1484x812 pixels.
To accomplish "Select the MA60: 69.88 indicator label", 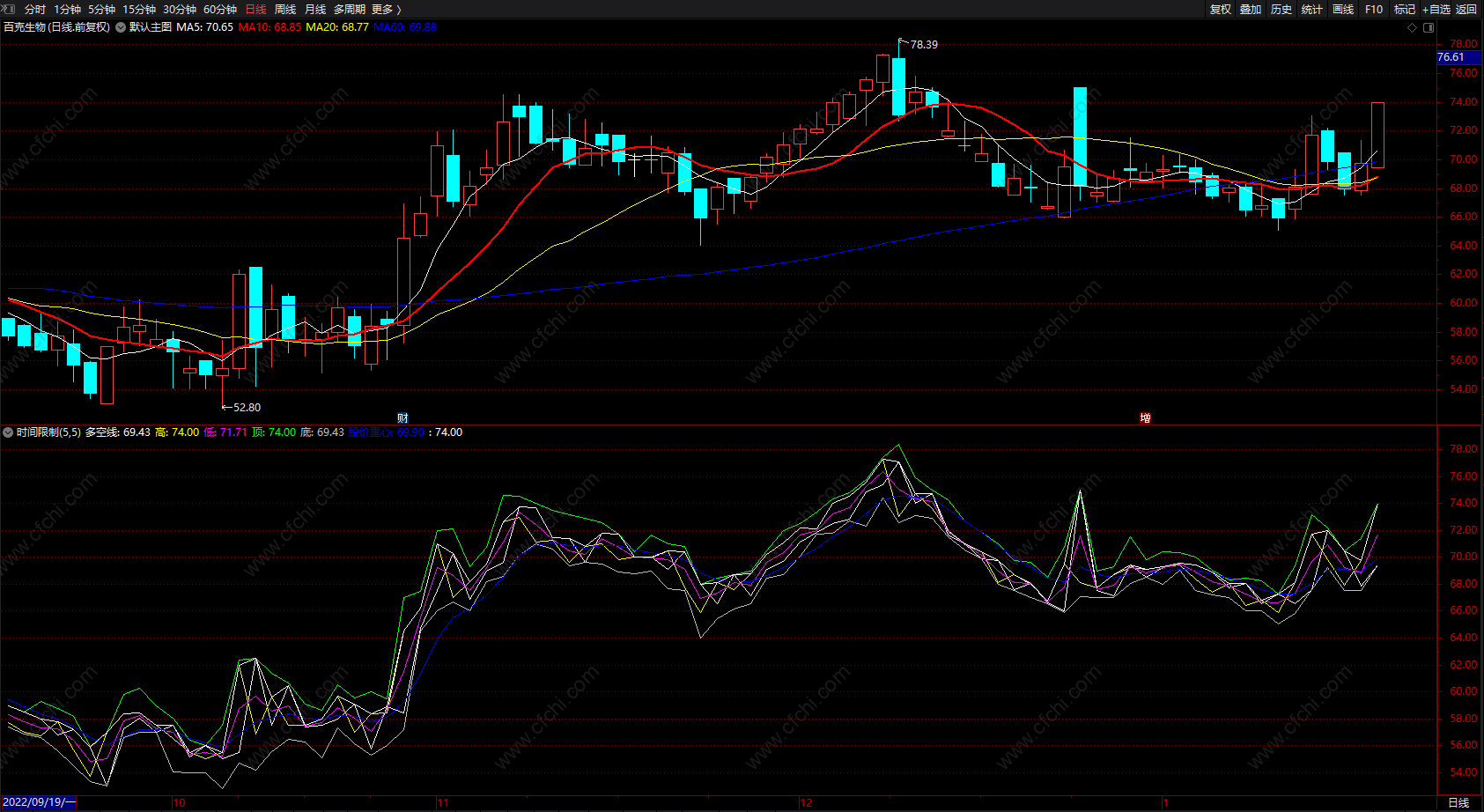I will [405, 27].
